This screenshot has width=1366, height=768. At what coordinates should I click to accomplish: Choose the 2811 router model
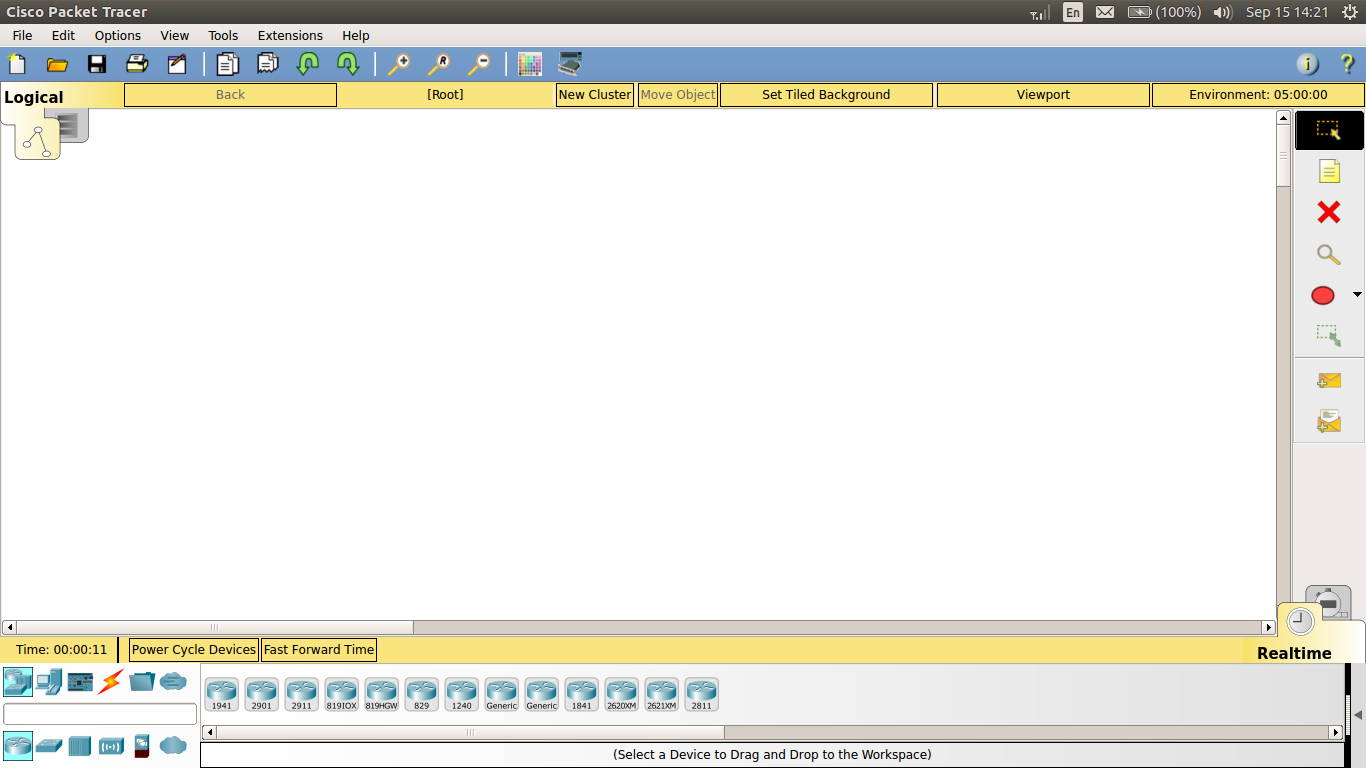[x=702, y=693]
